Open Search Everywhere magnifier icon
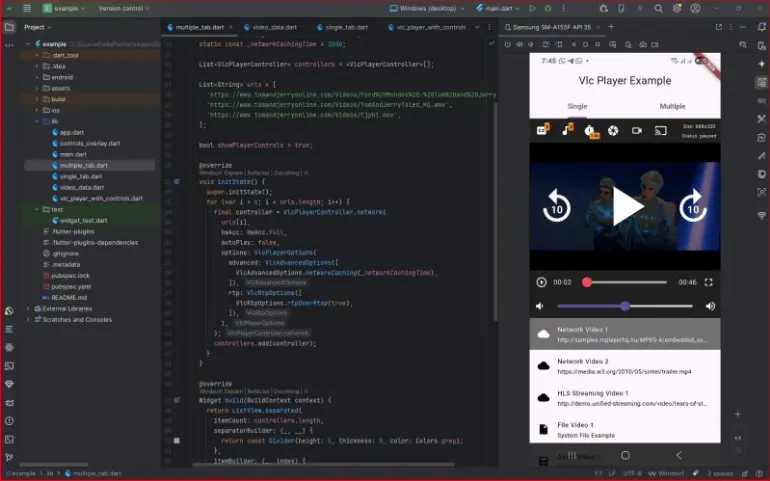Viewport: 770px width, 481px height. pos(659,8)
